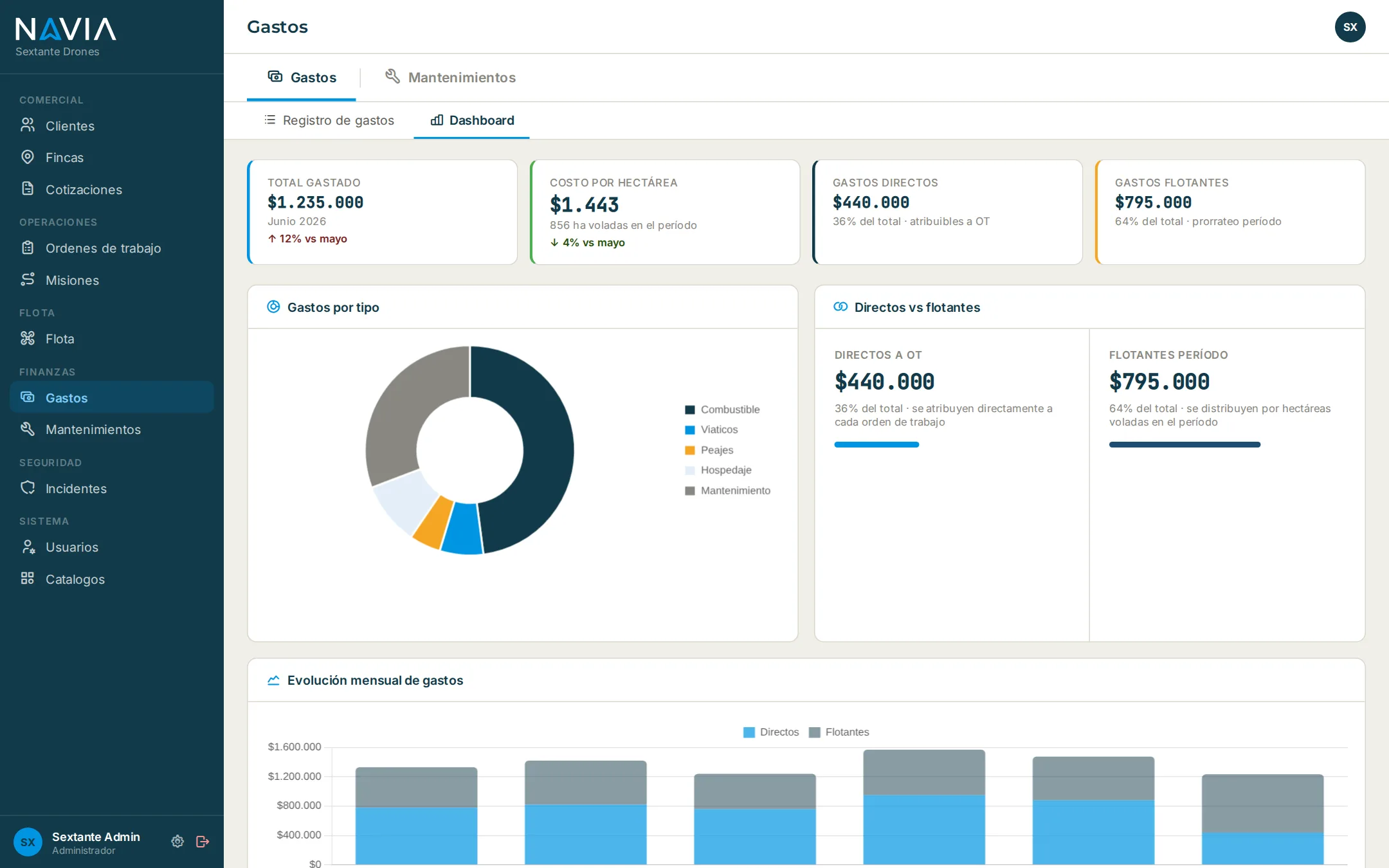Click the Costo por hectárea $1.443 value
The height and width of the screenshot is (868, 1389).
(x=584, y=204)
